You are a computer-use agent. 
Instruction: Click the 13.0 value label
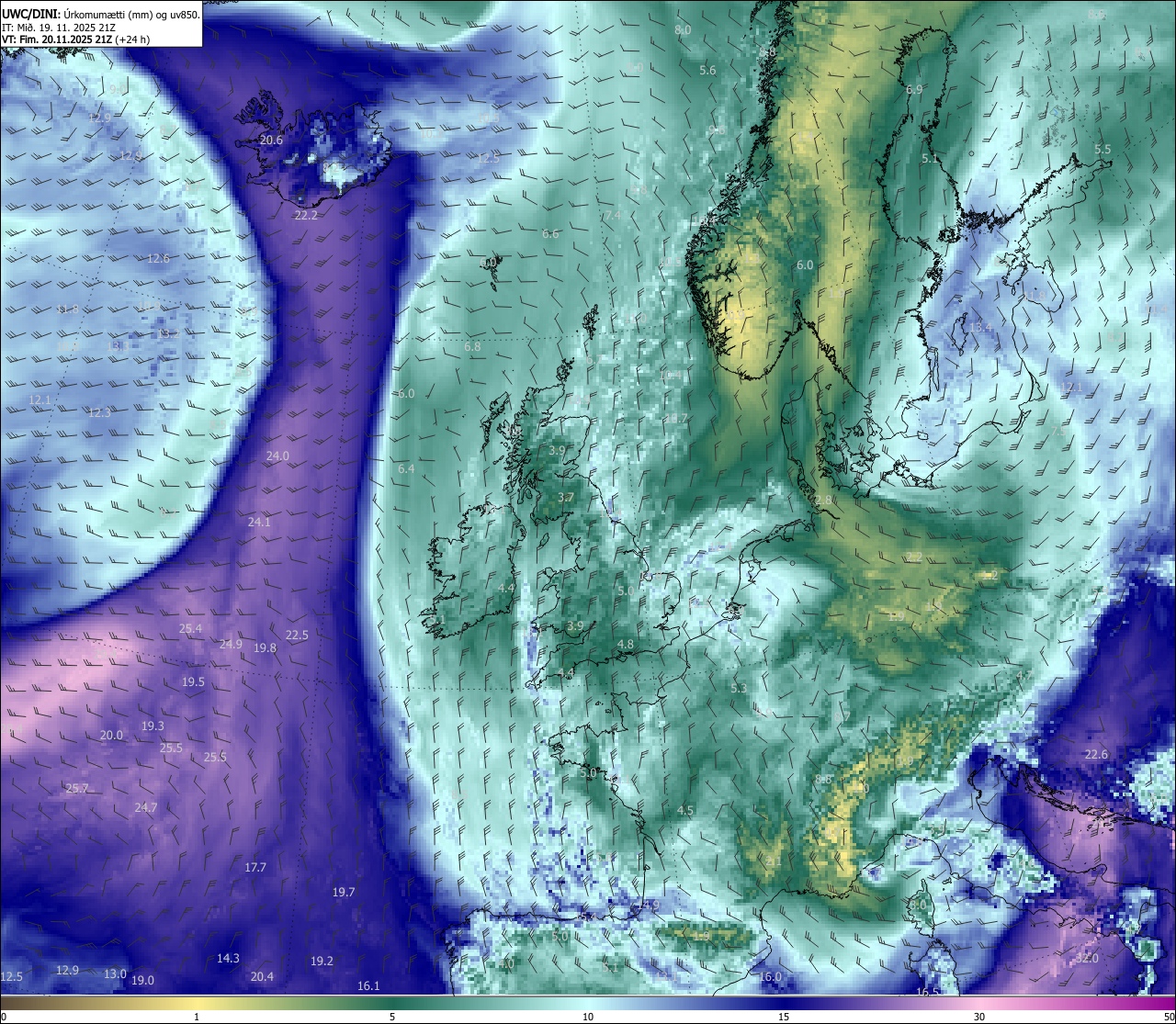pos(115,973)
